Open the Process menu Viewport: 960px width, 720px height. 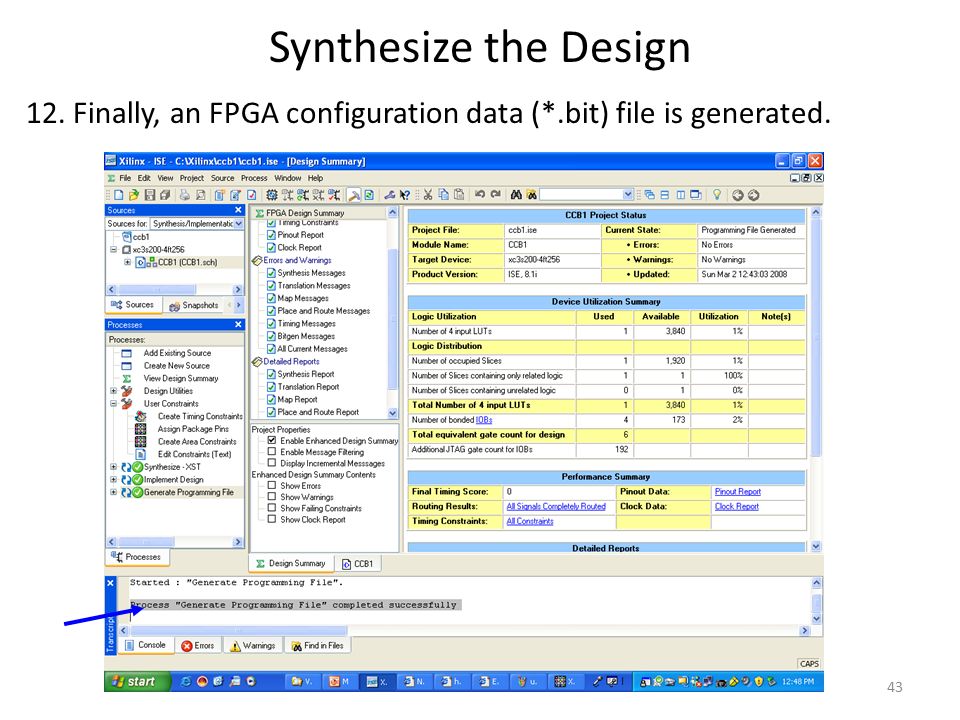pyautogui.click(x=254, y=178)
